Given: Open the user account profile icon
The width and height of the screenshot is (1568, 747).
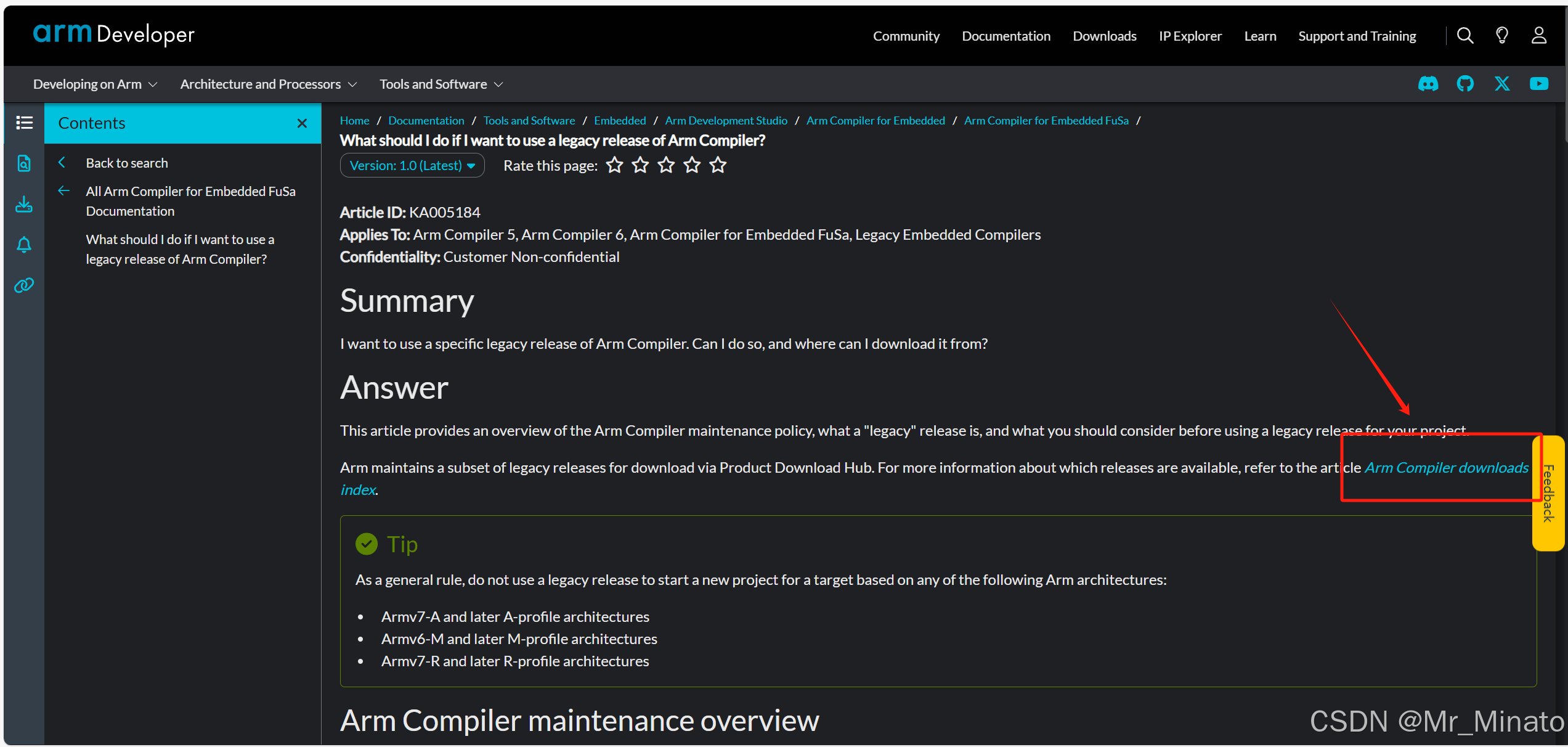Looking at the screenshot, I should tap(1539, 36).
